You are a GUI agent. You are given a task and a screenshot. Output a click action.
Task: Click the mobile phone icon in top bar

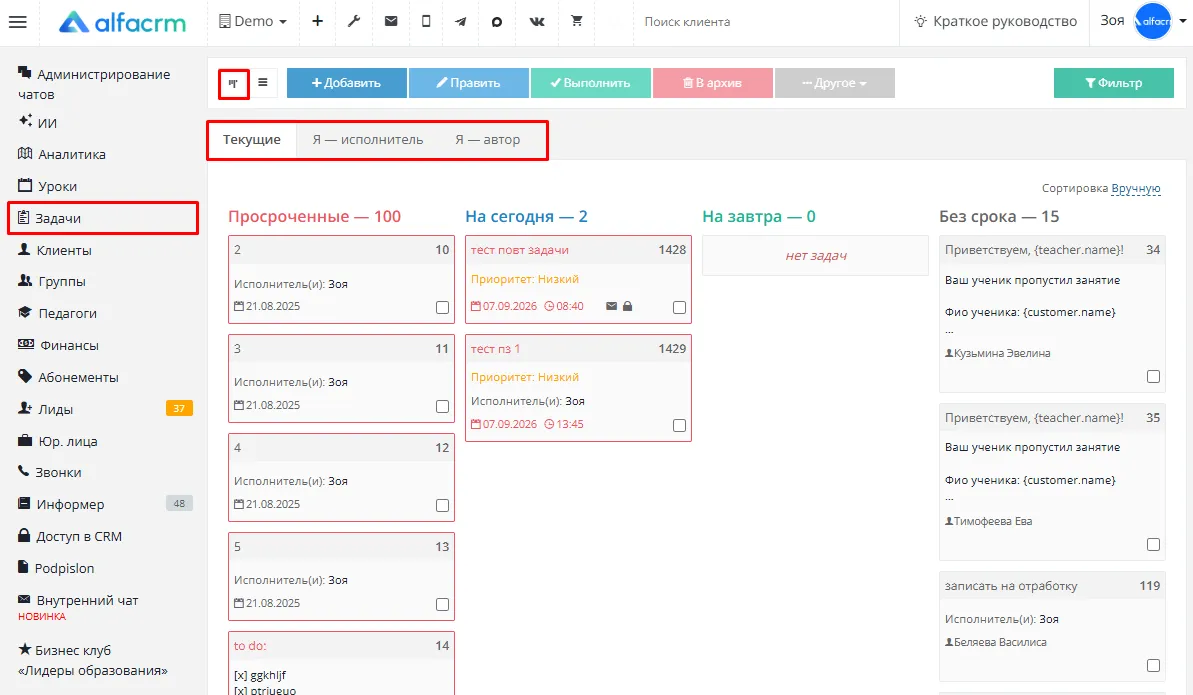click(x=426, y=21)
